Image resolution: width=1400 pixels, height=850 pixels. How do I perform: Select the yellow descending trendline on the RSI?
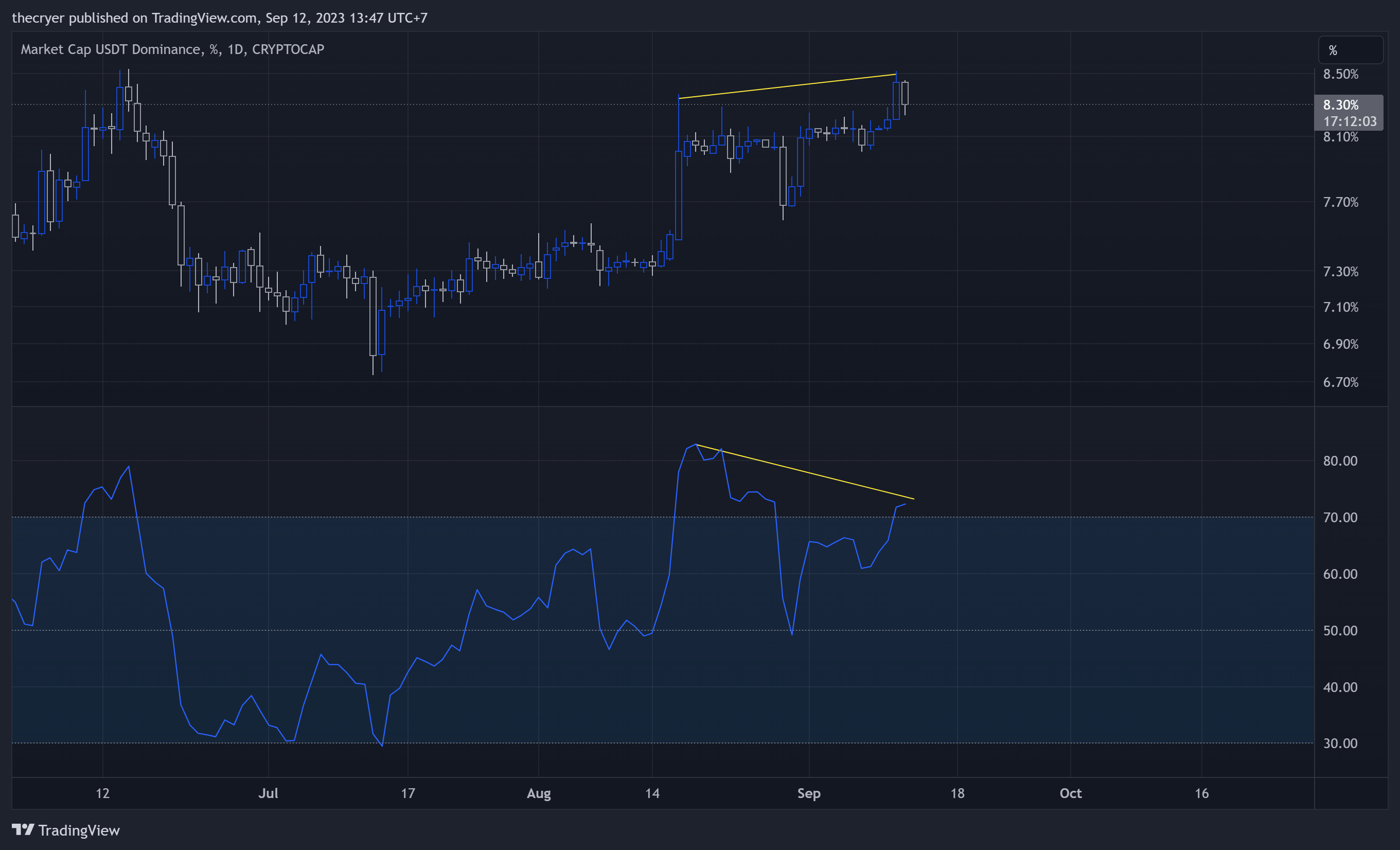(x=805, y=472)
